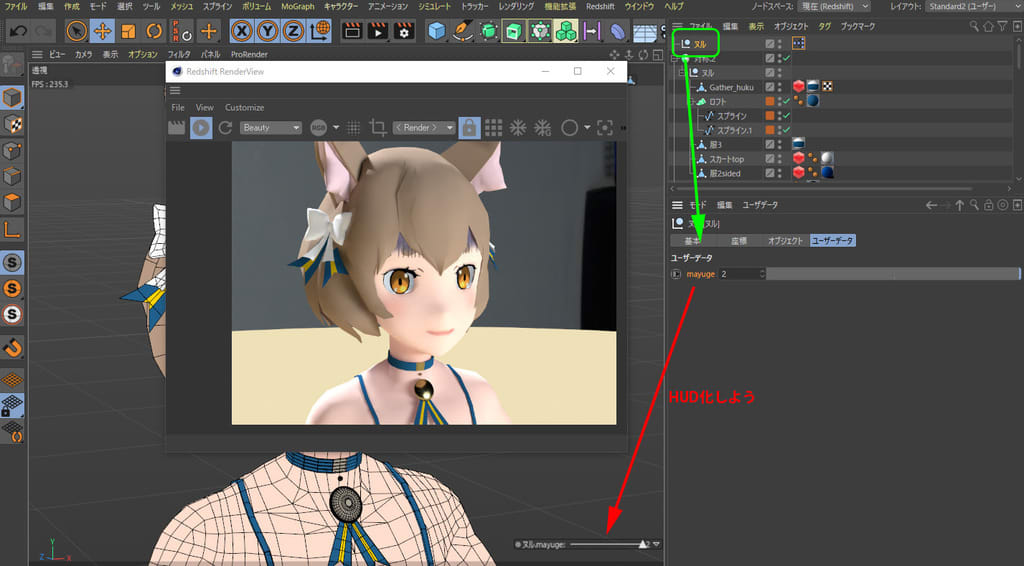
Task: Click the RenderView snapshot frame icon
Action: (605, 128)
